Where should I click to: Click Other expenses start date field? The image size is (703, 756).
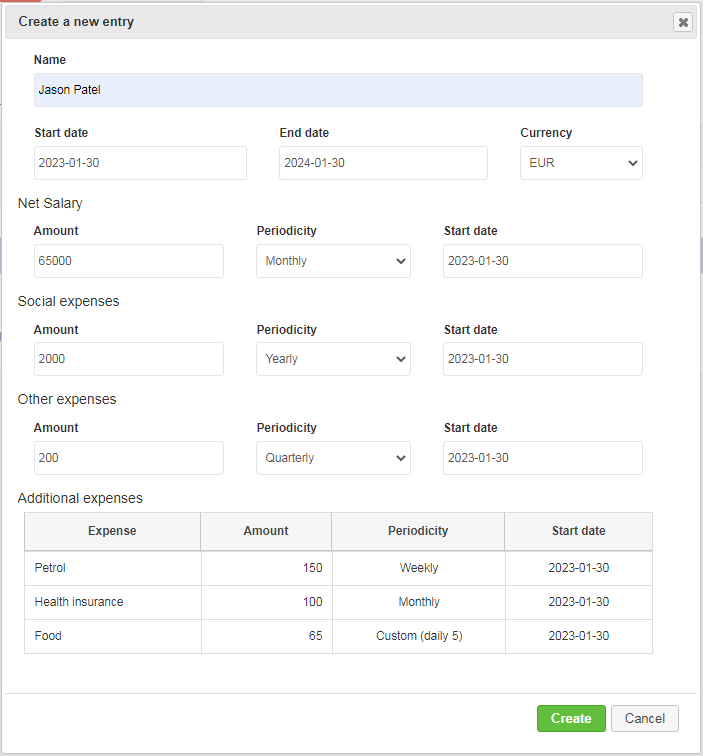tap(543, 458)
